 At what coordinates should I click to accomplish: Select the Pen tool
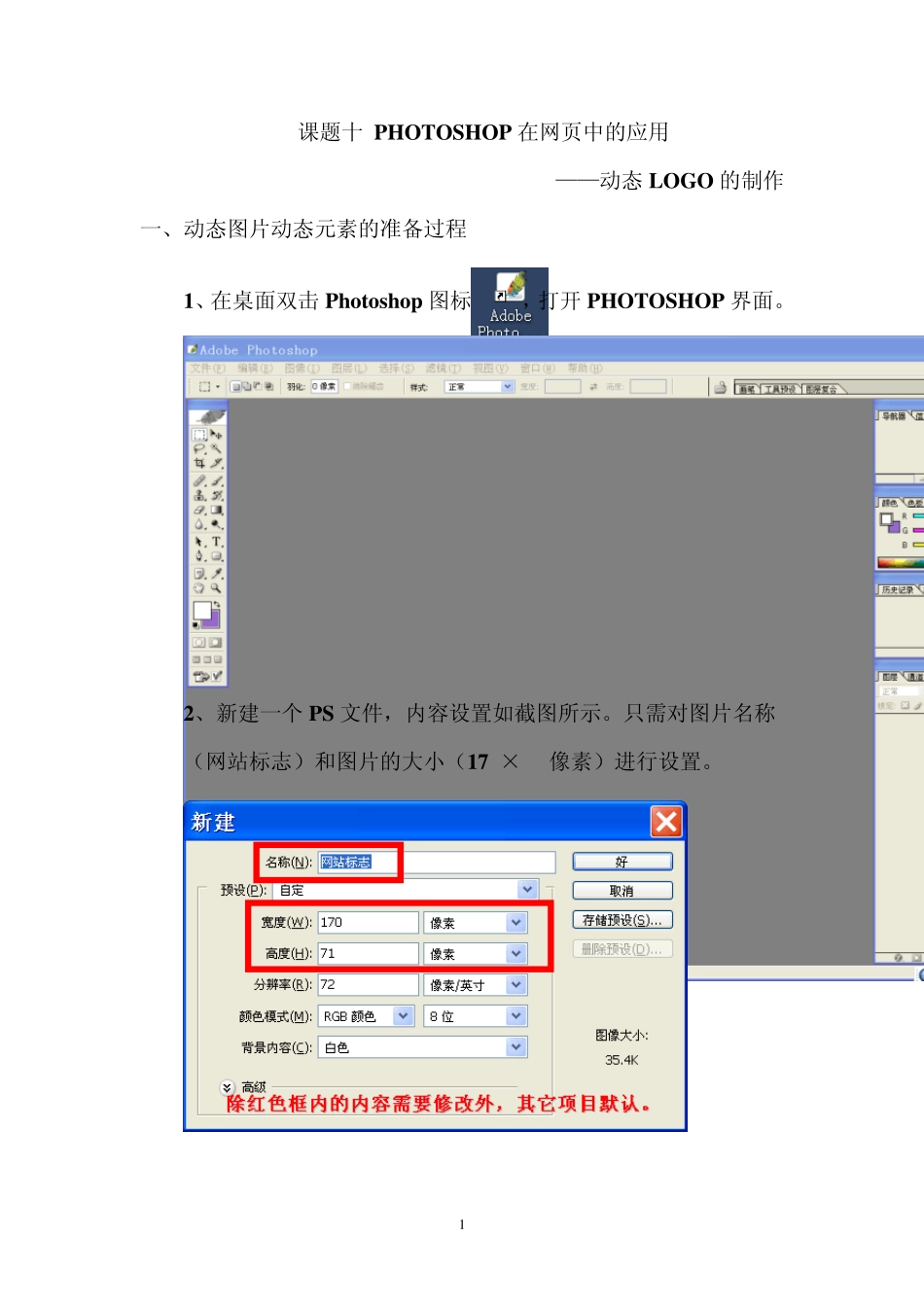pos(199,555)
